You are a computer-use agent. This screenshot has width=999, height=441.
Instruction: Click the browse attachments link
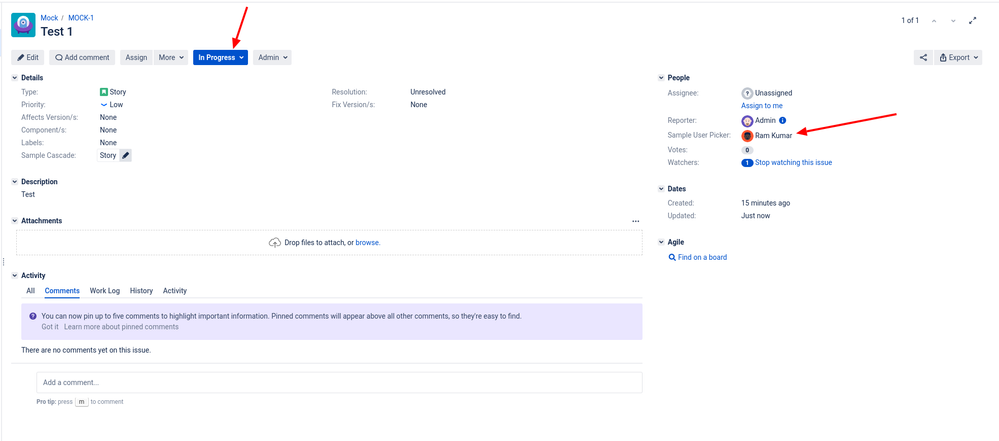368,243
